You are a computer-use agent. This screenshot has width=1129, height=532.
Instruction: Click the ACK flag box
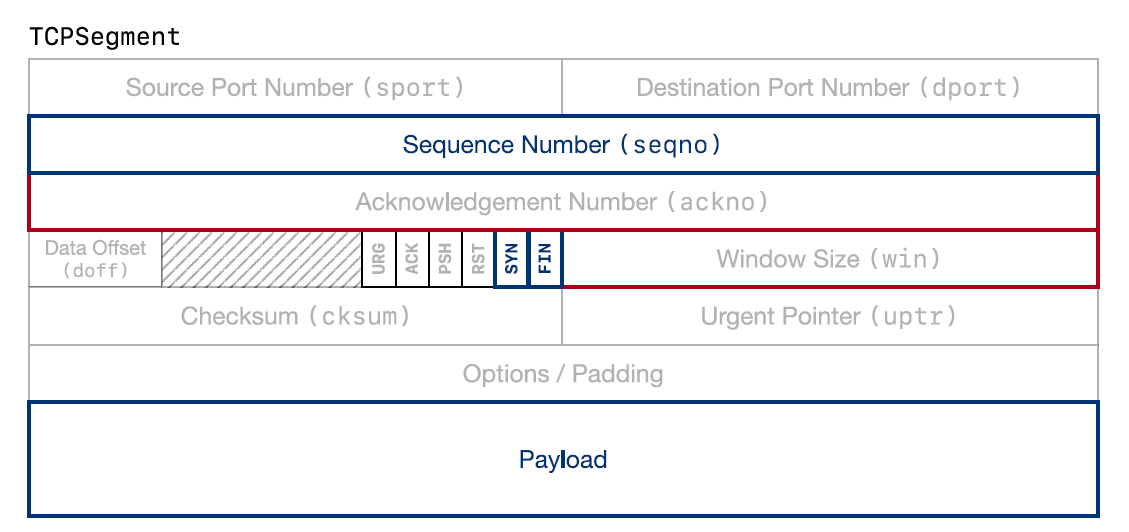[x=412, y=259]
